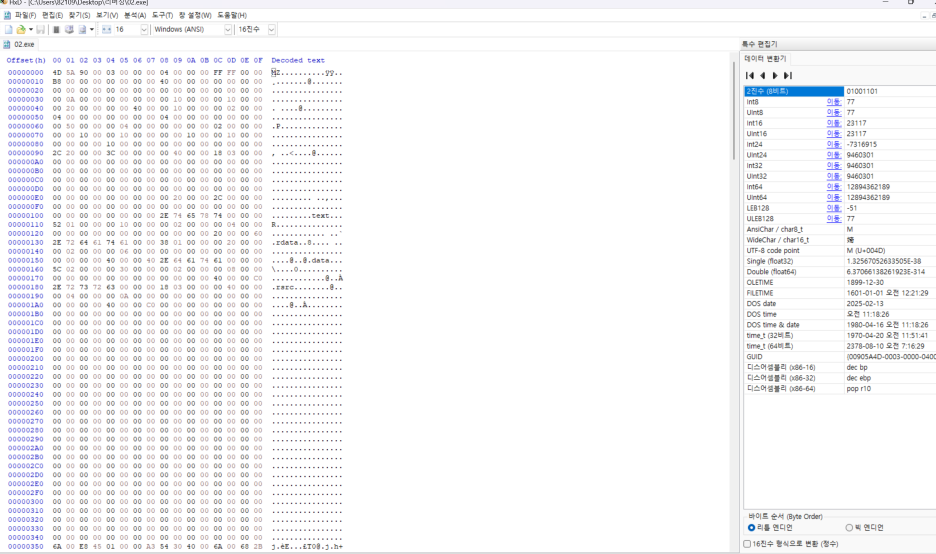Click the hex view vertical scrollbar thumb

[734, 110]
